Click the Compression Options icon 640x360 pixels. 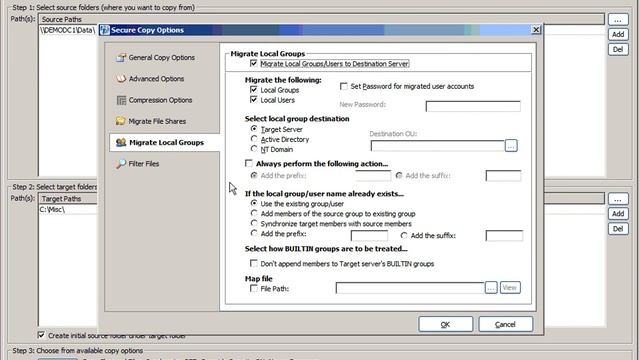click(121, 100)
